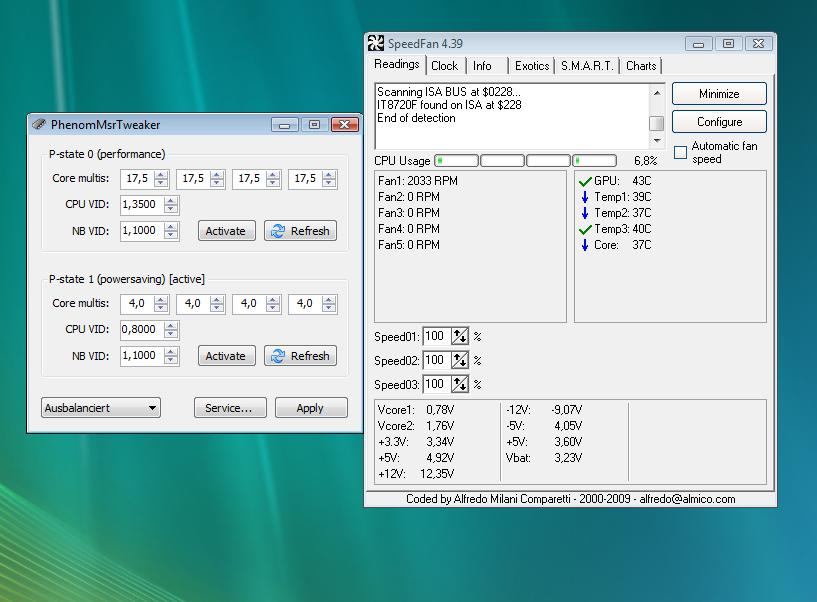817x602 pixels.
Task: Open the Info tab
Action: pyautogui.click(x=482, y=66)
